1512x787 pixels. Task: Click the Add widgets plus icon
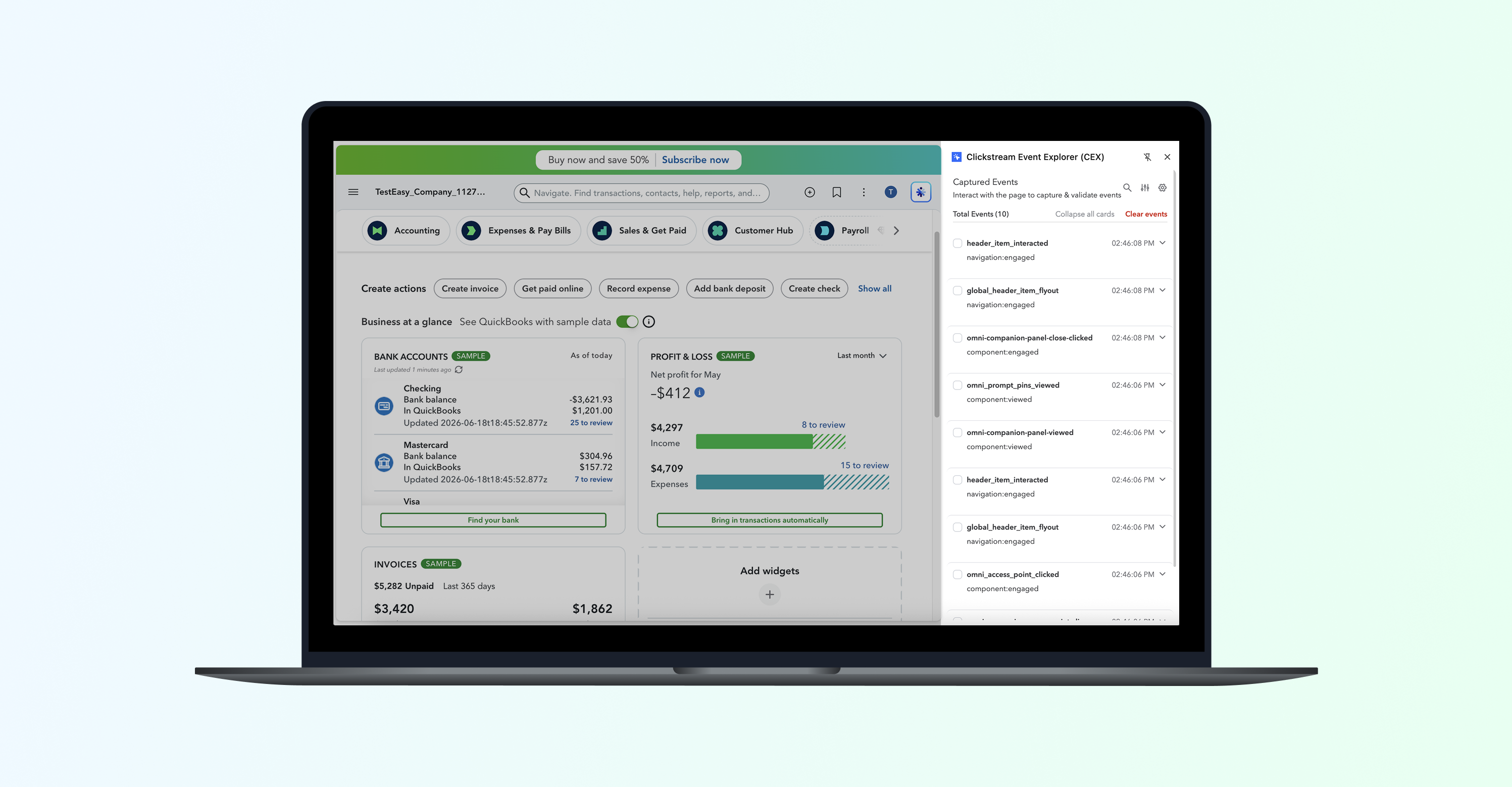(770, 595)
